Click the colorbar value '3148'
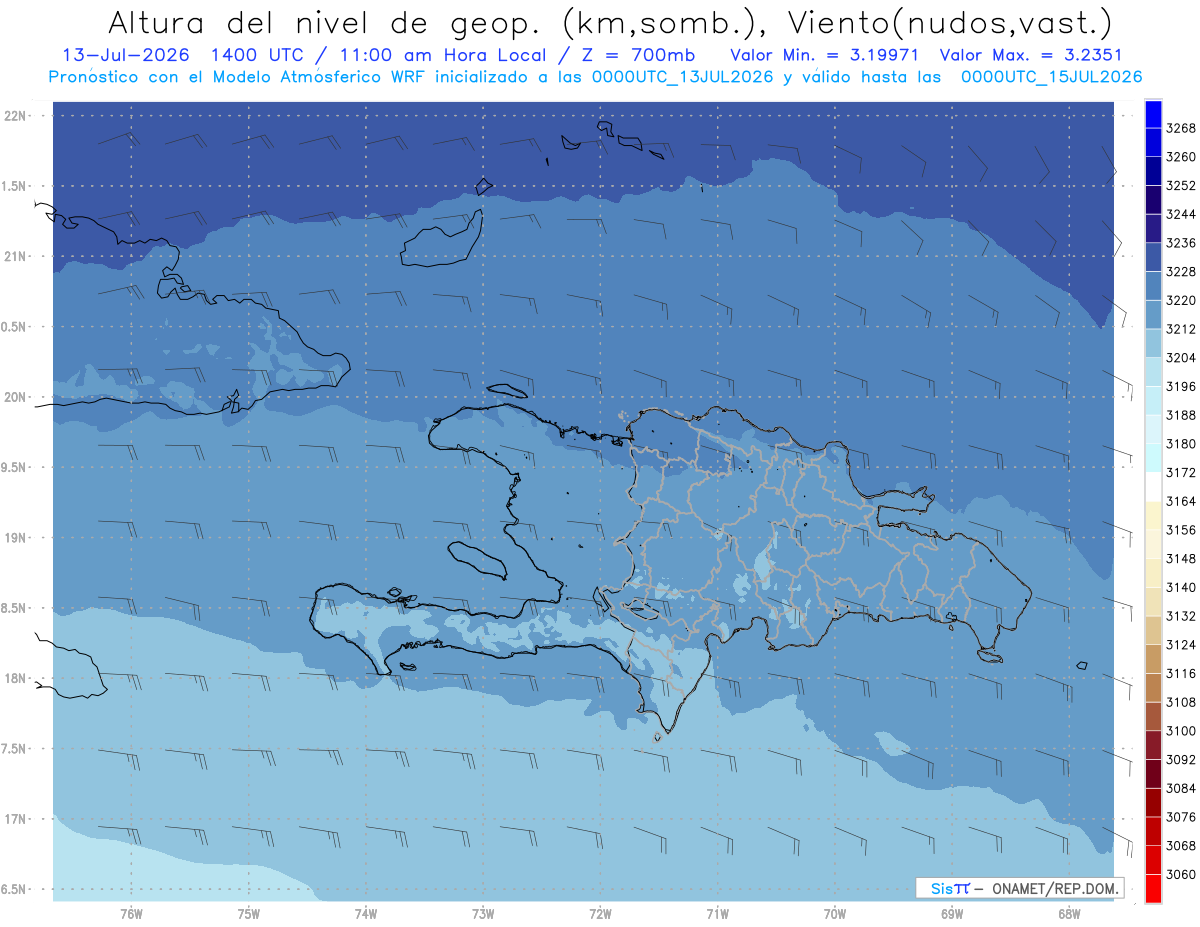 (1181, 559)
